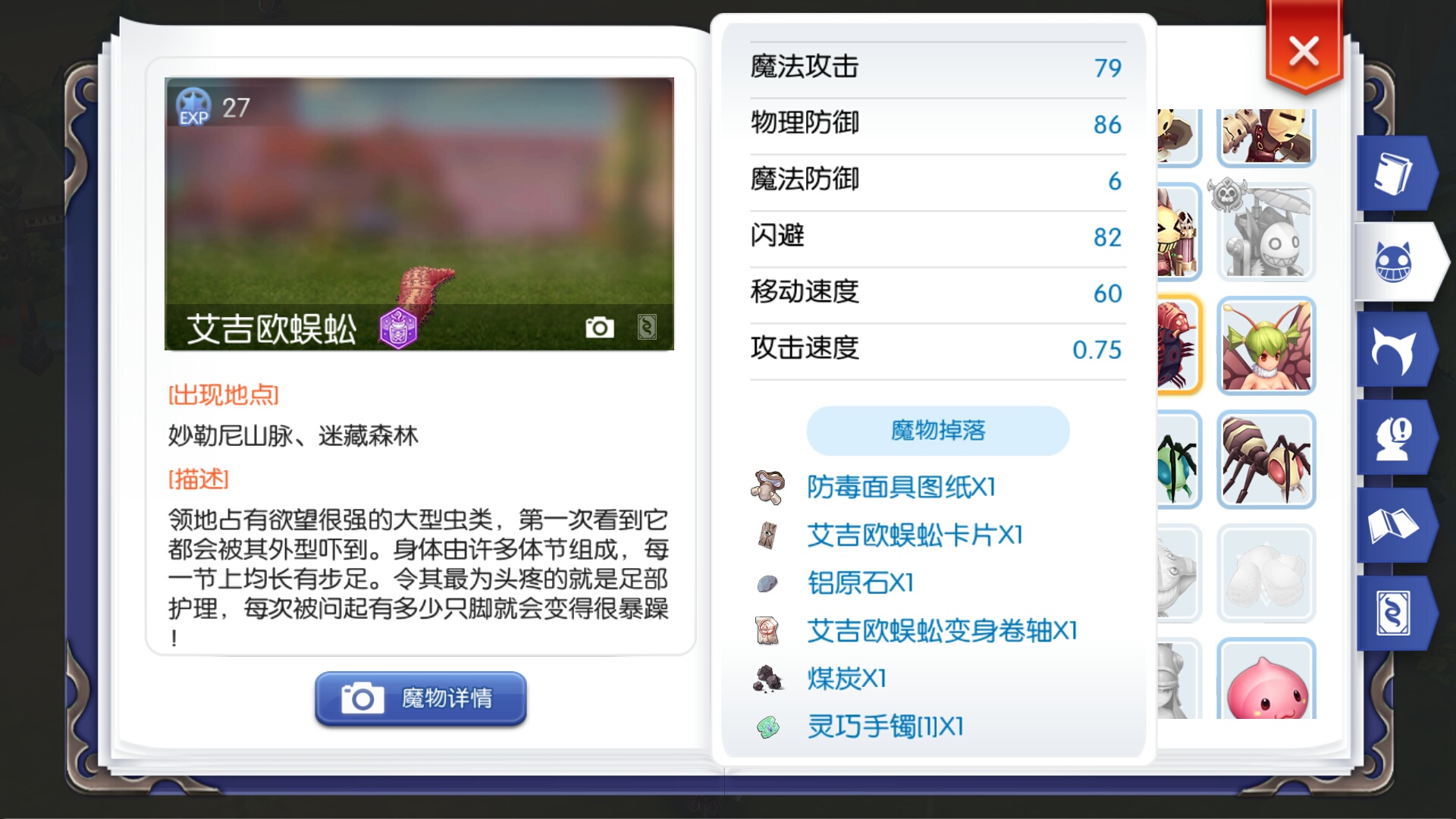Select the white locked blob monster thumbnail

1266,573
